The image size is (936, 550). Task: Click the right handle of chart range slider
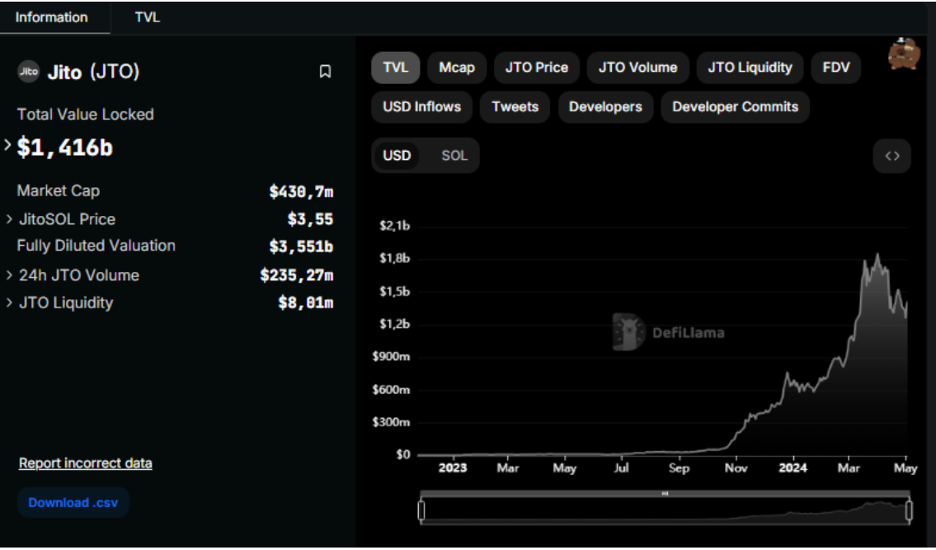coord(909,511)
